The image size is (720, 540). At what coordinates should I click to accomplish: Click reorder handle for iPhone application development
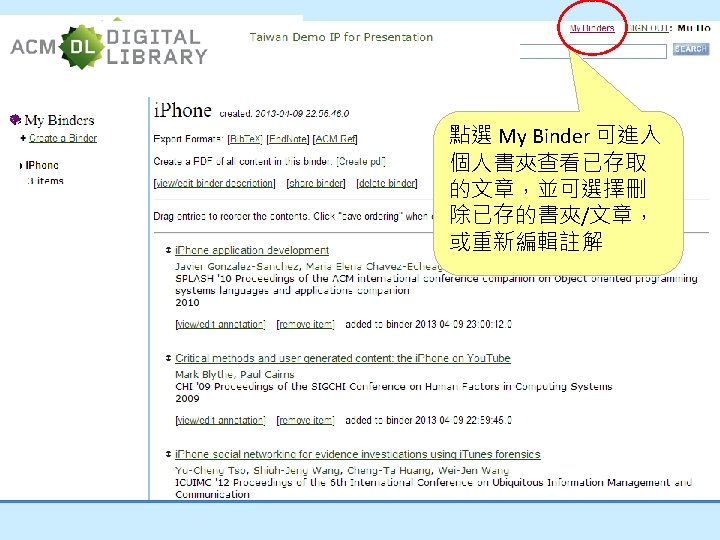[169, 250]
